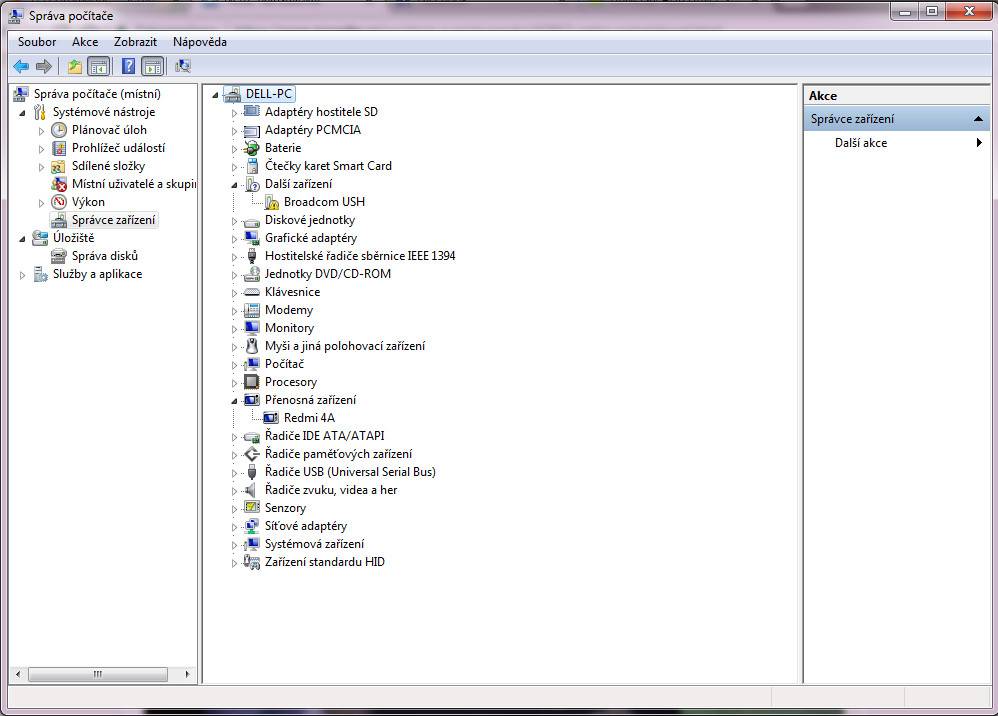Click the Plánovač úloh clock icon
This screenshot has height=716, width=998.
click(59, 130)
